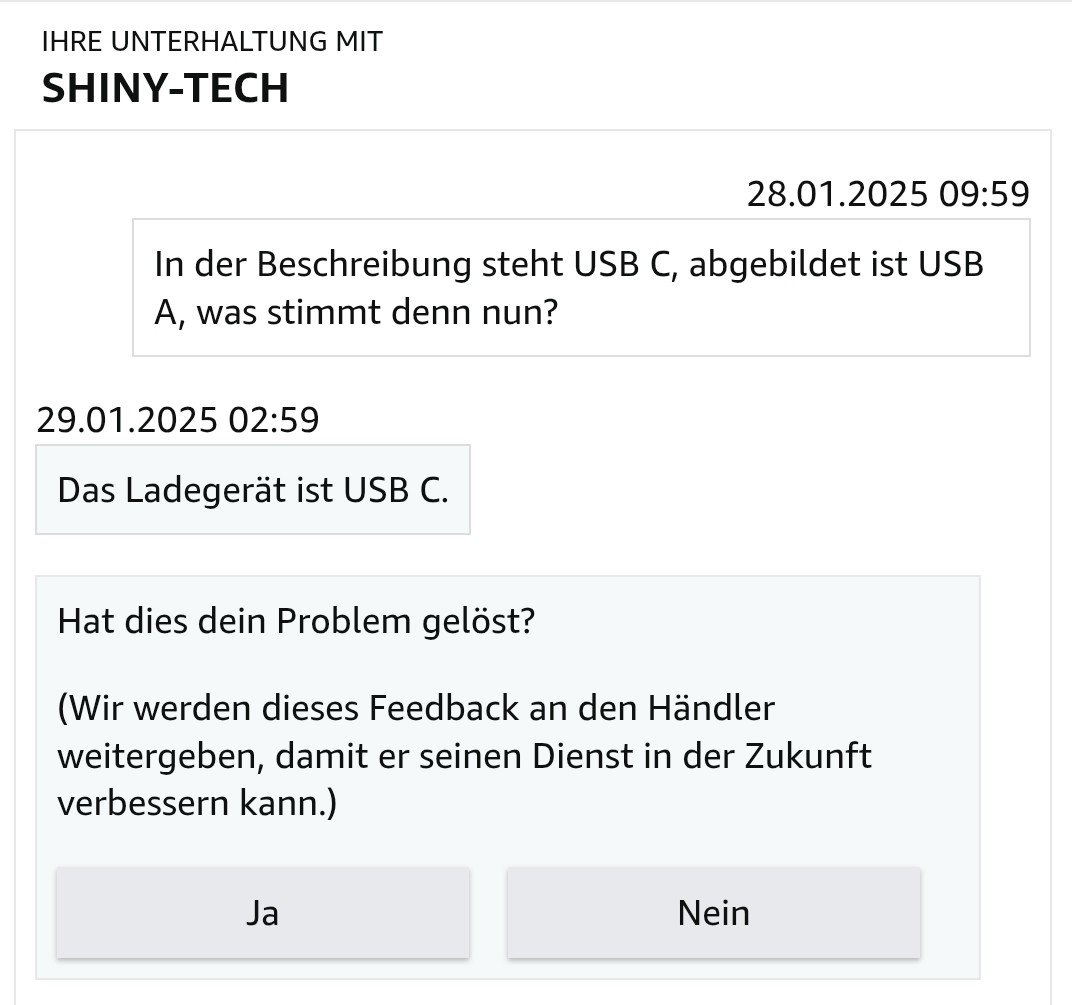Screen dimensions: 1072x1005
Task: Click the 'IHRE UNTERHALTUNG MIT' label
Action: click(x=212, y=42)
